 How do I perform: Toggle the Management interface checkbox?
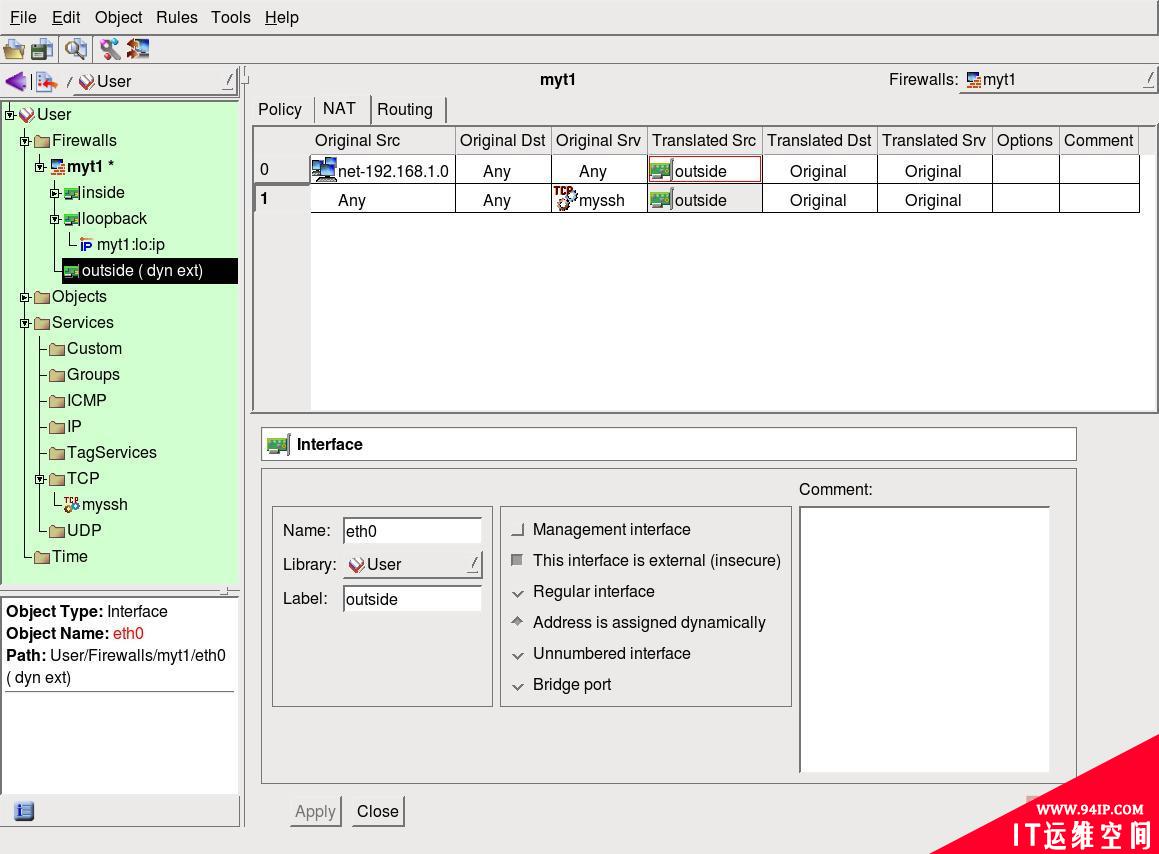tap(517, 529)
